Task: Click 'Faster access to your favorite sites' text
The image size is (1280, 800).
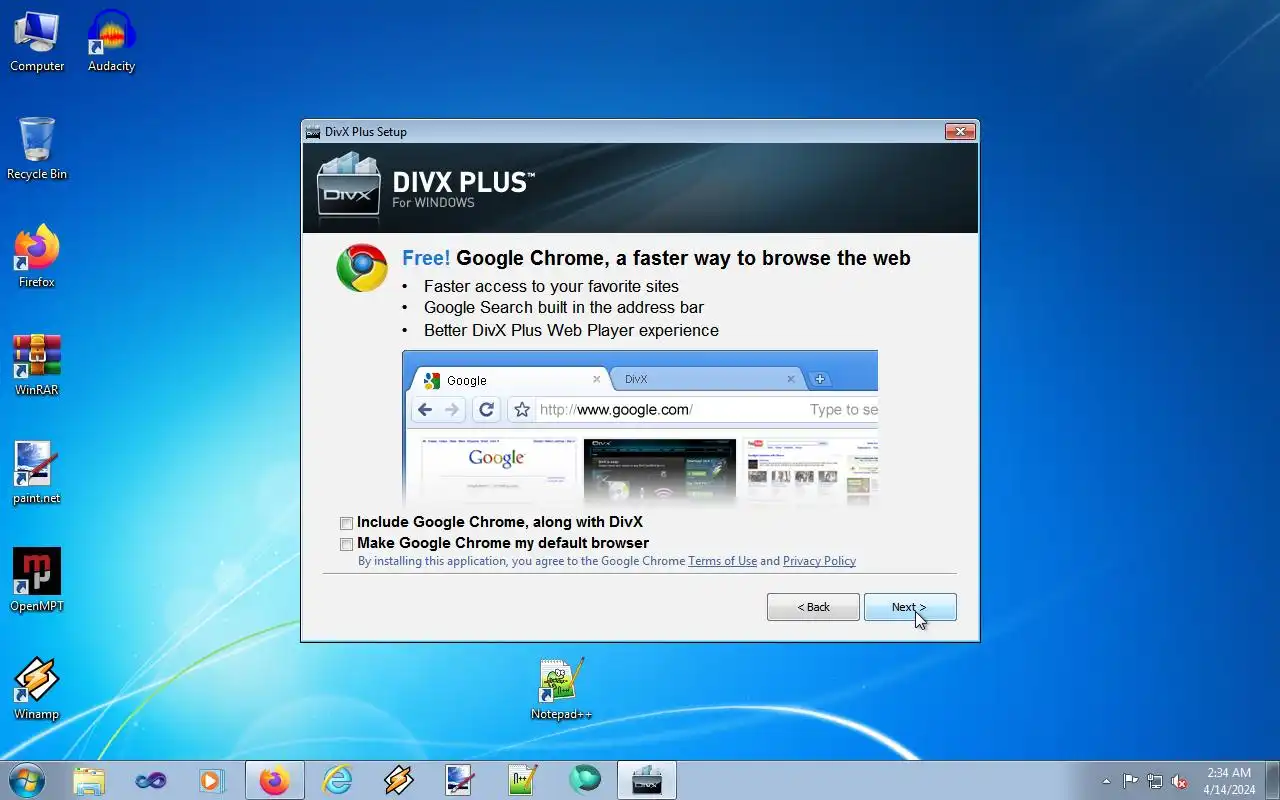Action: 551,286
